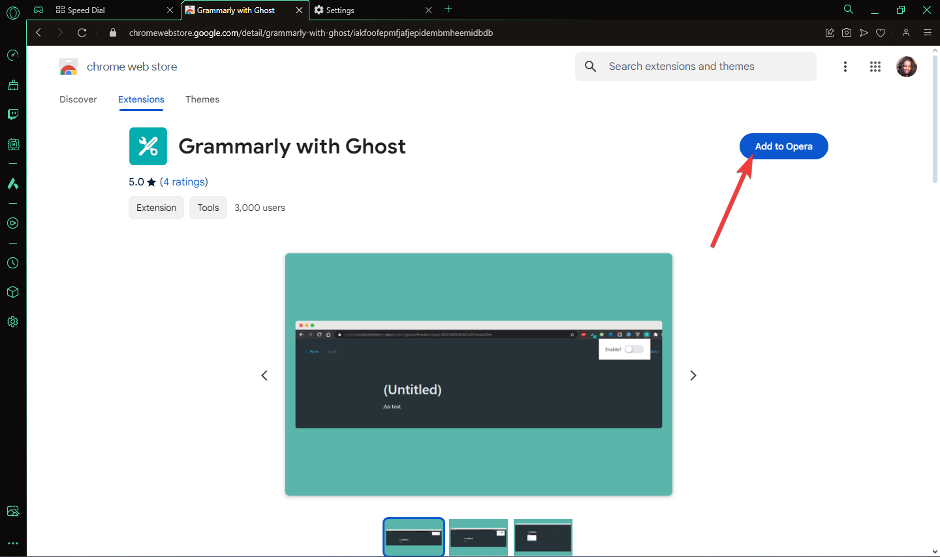Click the Tools category chip
This screenshot has width=940, height=557.
208,207
